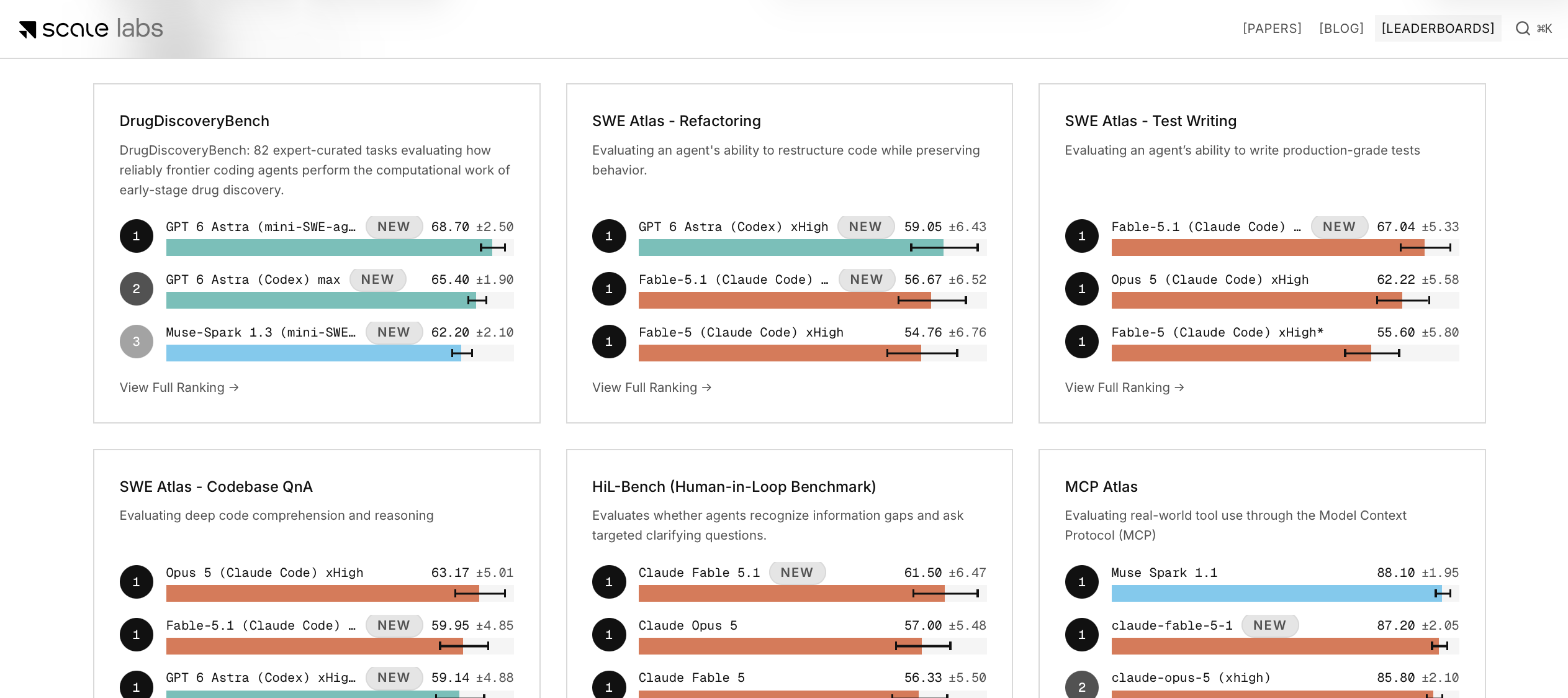Click the blue score bar for Muse-Spark 1.3
Screen dimensions: 1568x698
point(313,353)
